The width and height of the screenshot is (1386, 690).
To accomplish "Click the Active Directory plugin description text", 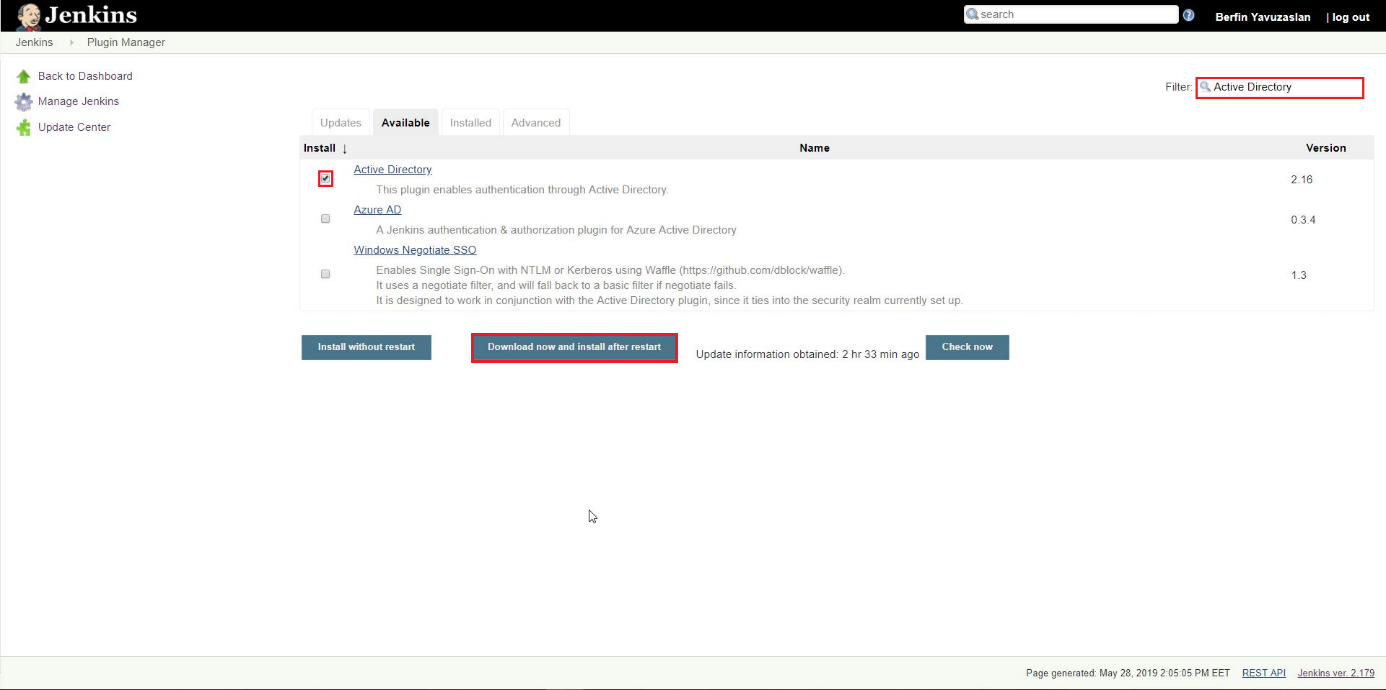I will pyautogui.click(x=522, y=189).
